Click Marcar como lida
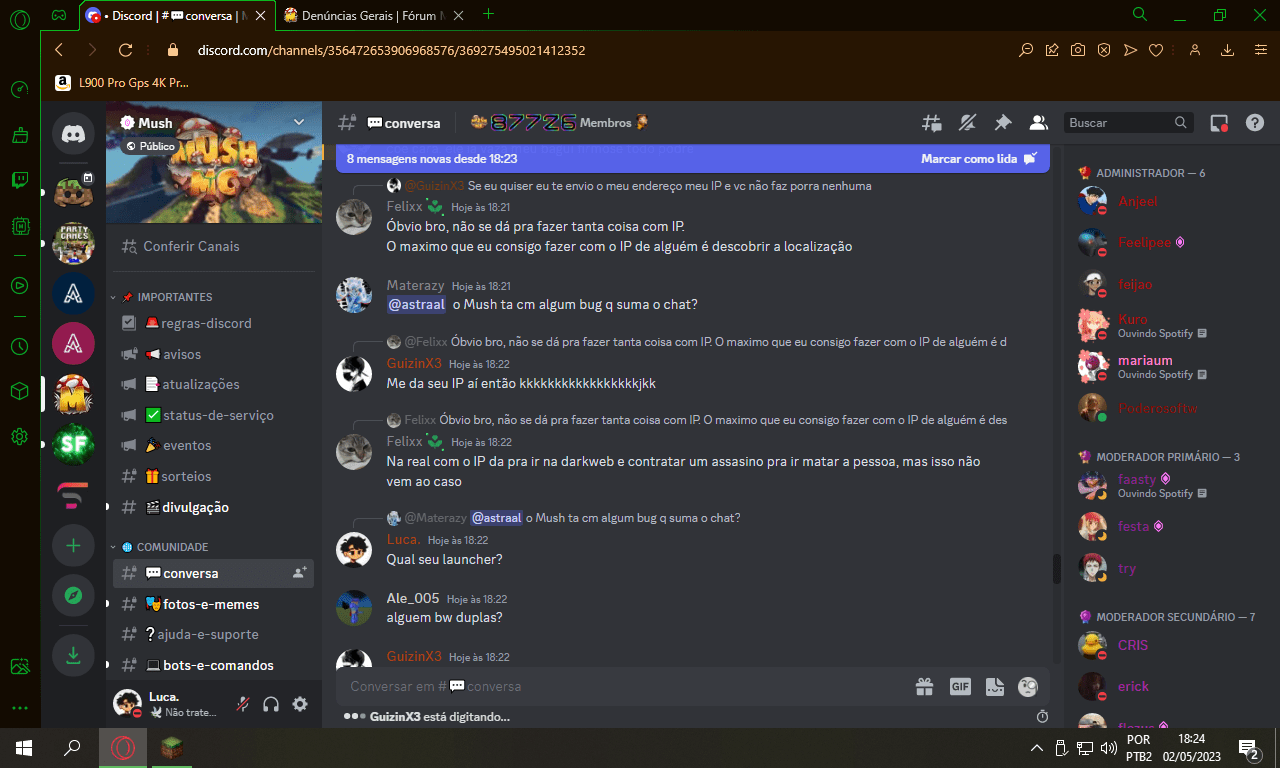 coord(978,158)
